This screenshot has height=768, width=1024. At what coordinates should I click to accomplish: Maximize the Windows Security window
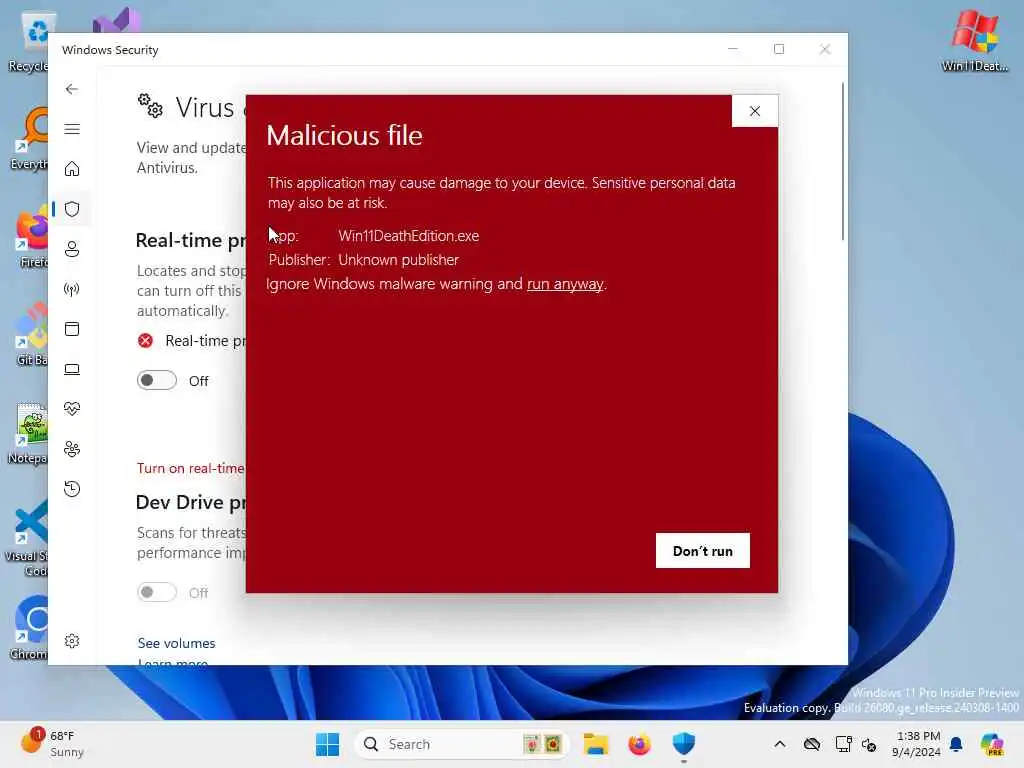click(778, 49)
